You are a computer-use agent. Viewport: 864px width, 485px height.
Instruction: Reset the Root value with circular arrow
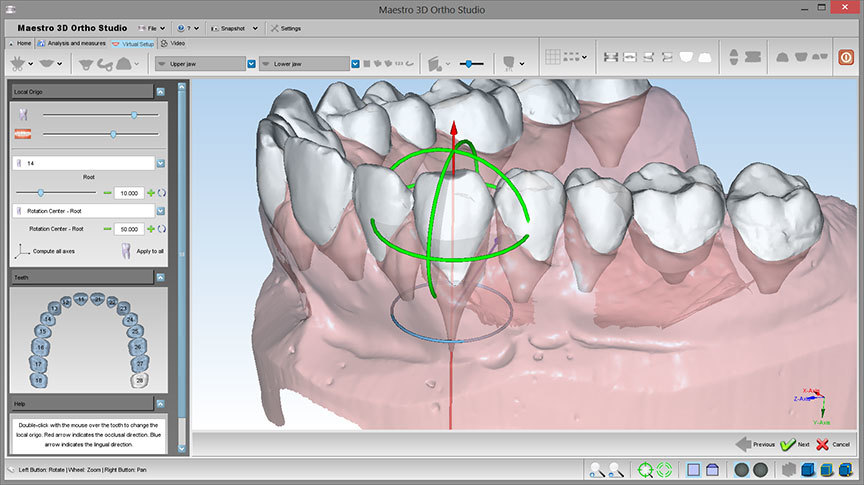coord(161,193)
